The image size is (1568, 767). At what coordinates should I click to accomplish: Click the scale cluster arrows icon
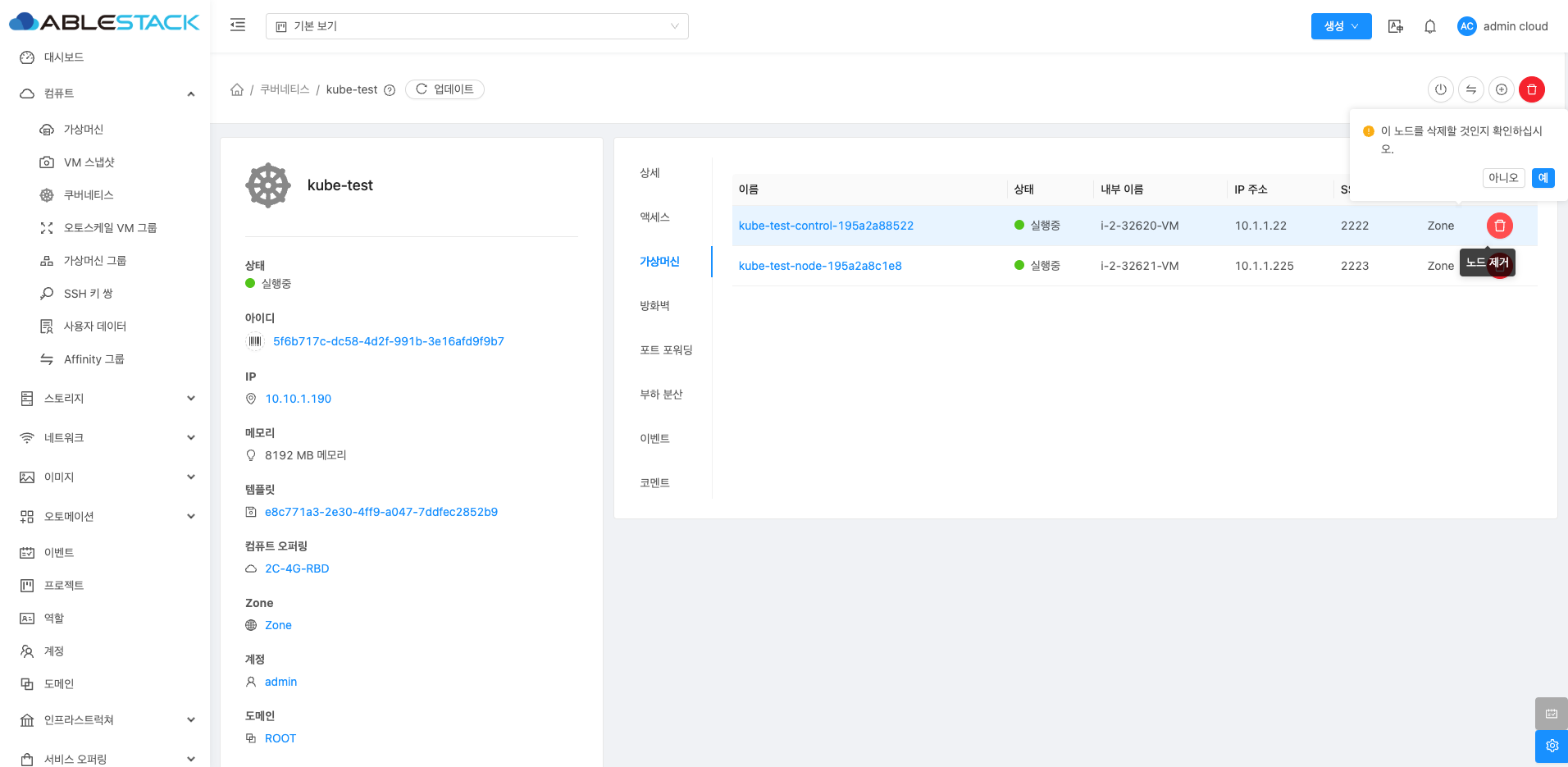1471,89
